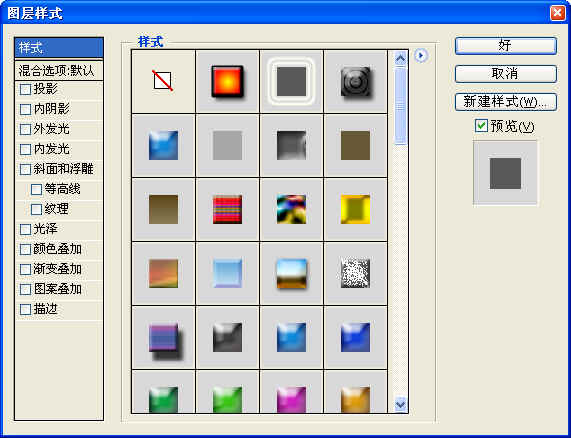Viewport: 571px width, 438px height.
Task: Open the styles panel flyout arrow menu
Action: 421,56
